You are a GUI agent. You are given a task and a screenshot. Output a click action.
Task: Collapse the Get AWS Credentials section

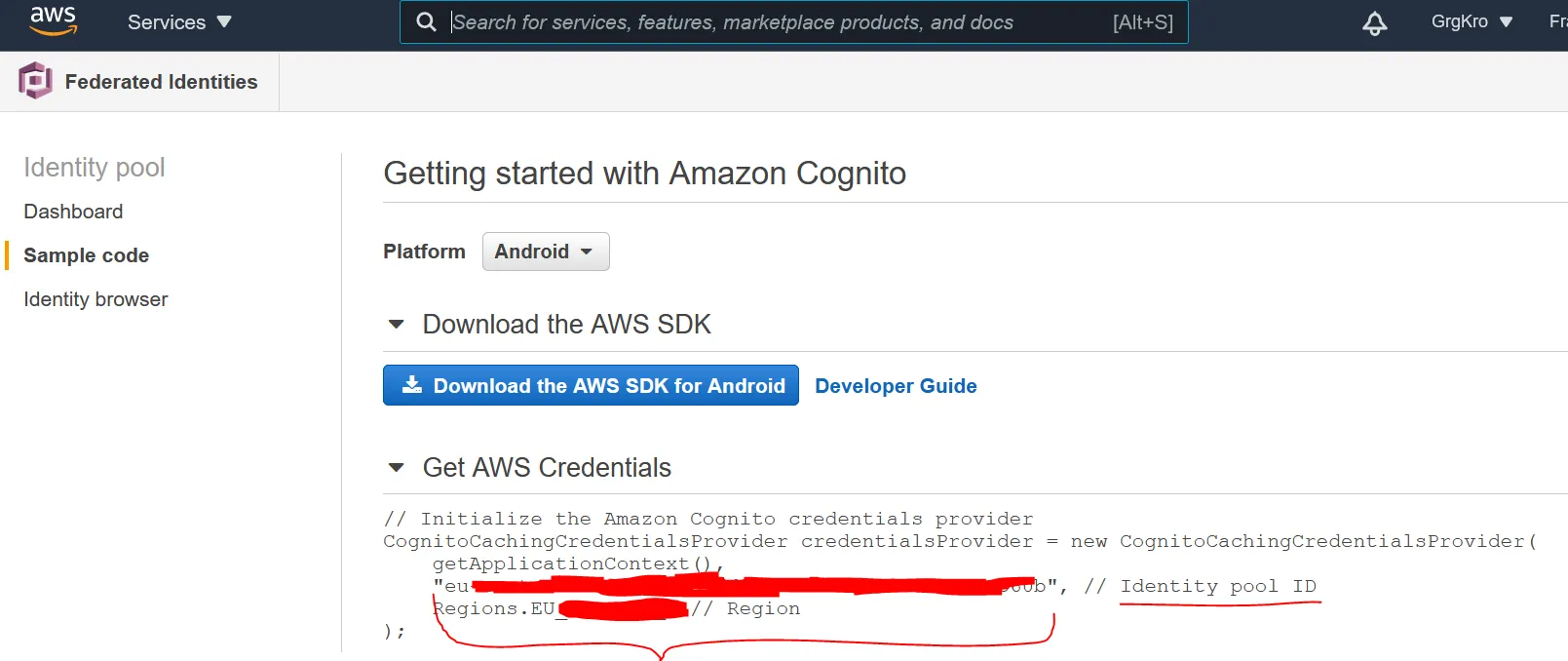coord(397,468)
